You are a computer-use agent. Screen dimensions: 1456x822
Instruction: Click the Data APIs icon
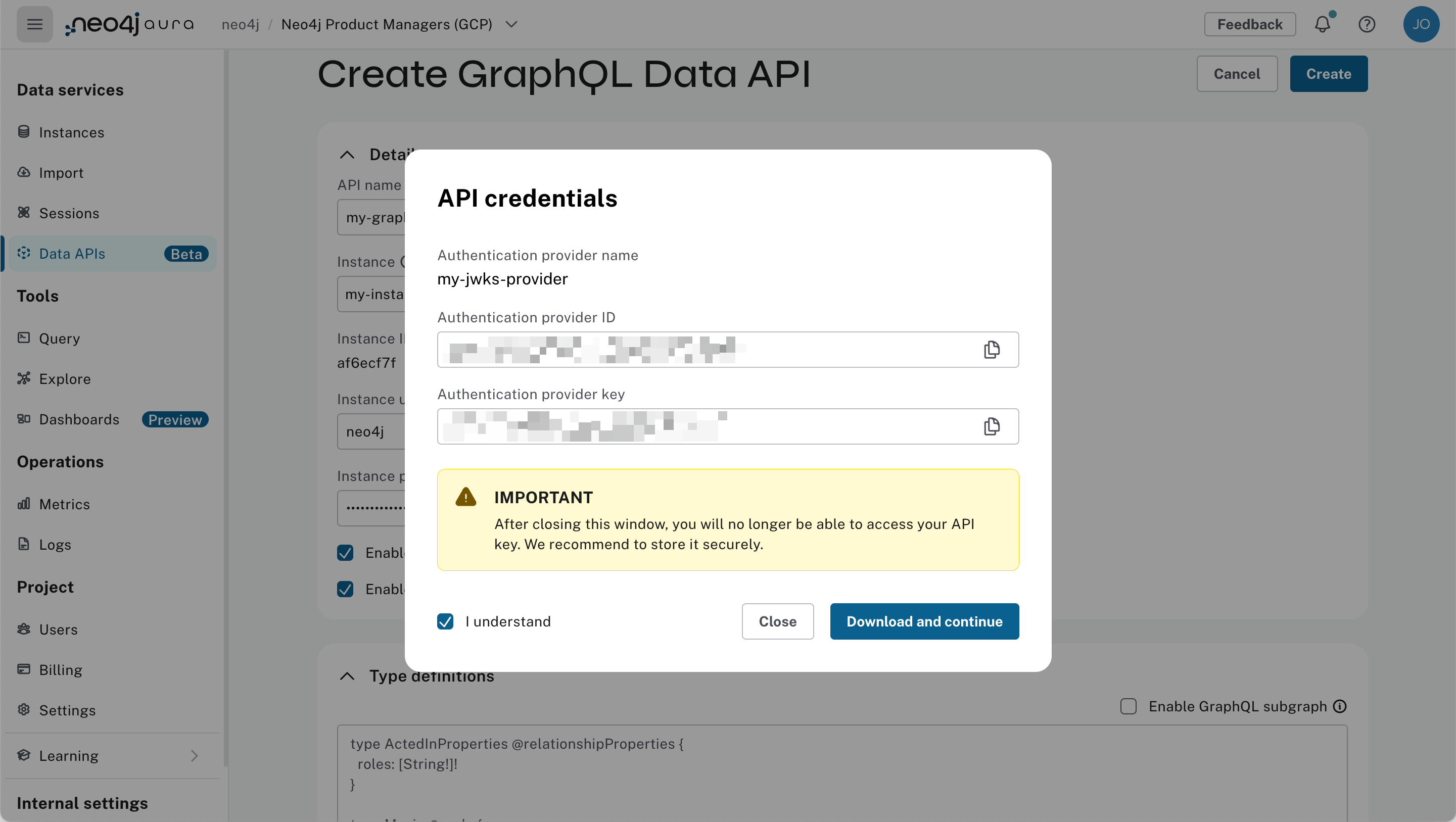[x=24, y=253]
